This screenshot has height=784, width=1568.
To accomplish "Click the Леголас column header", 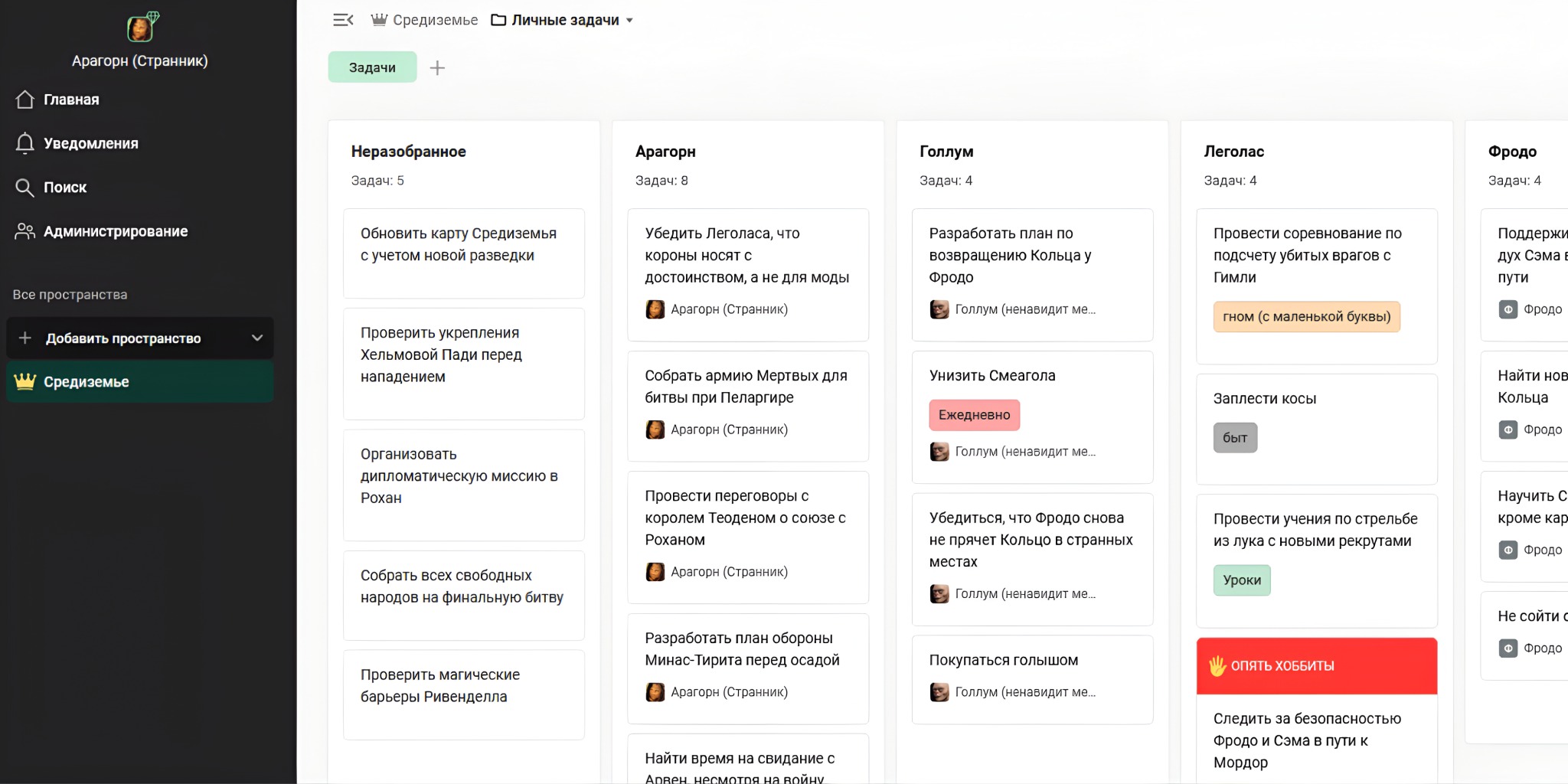I will (1234, 152).
